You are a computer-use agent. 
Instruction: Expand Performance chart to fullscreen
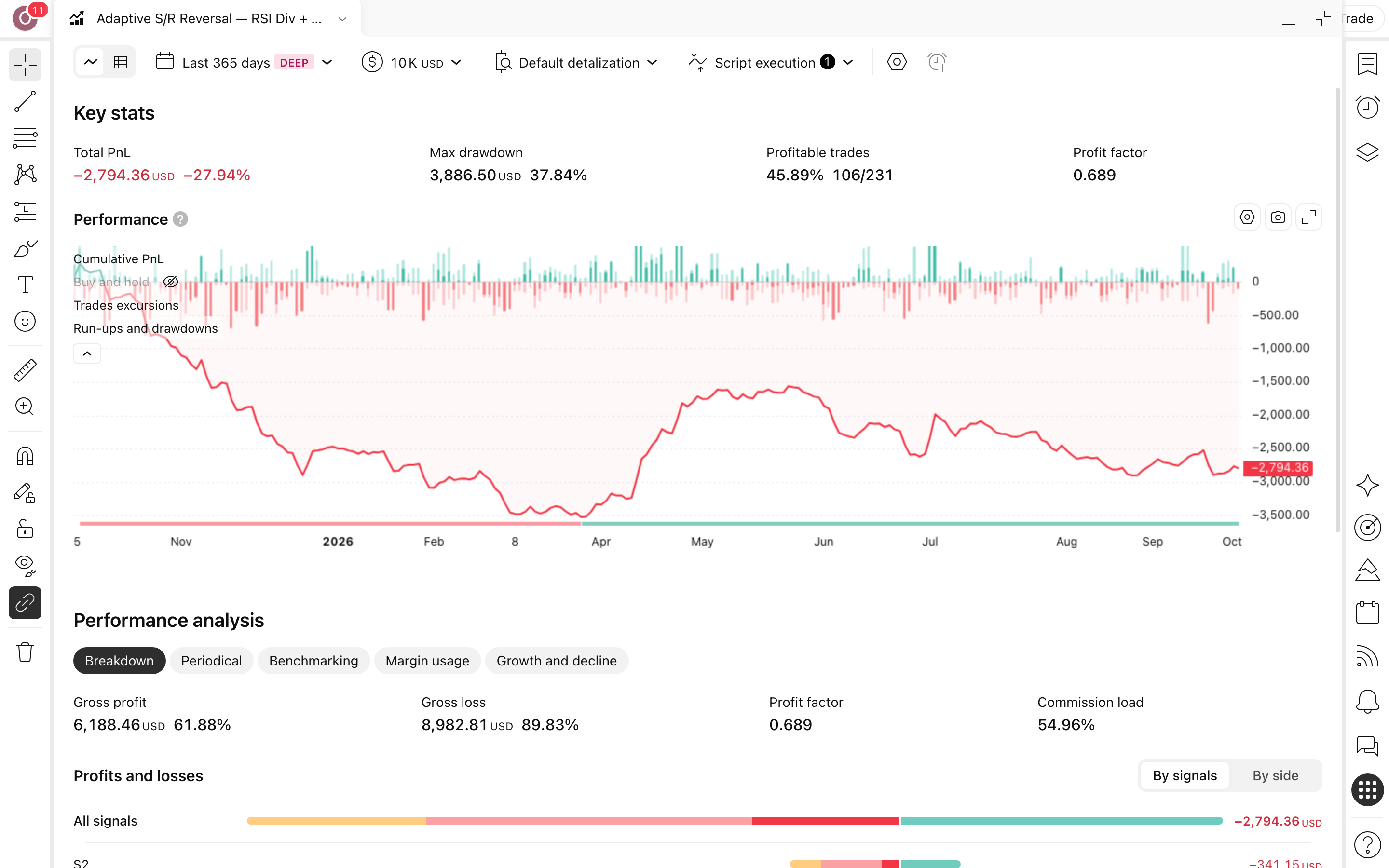click(x=1308, y=217)
